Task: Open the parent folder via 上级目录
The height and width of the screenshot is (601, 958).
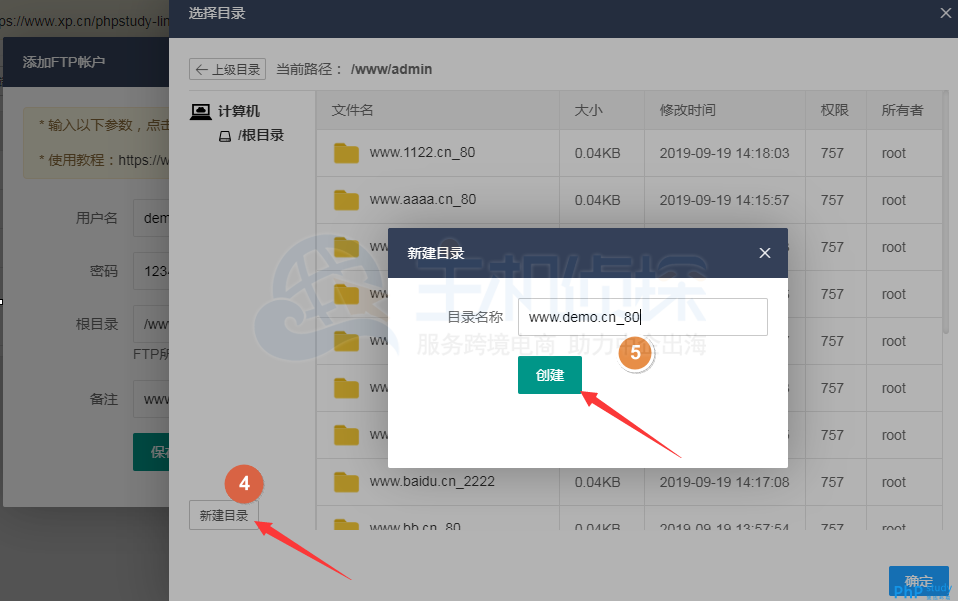Action: (227, 69)
